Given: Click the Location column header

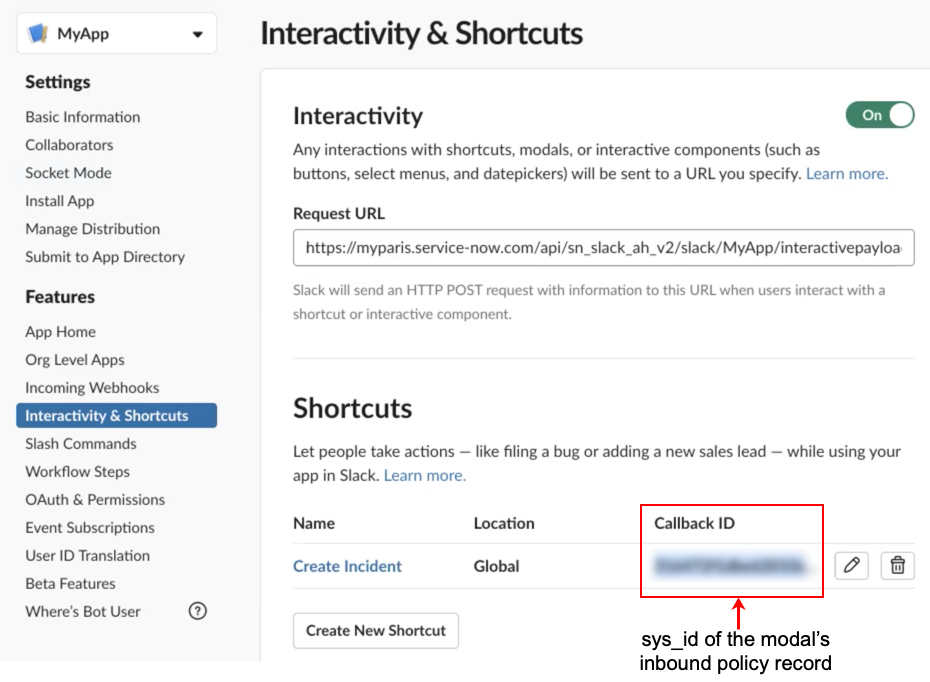Looking at the screenshot, I should pyautogui.click(x=504, y=523).
